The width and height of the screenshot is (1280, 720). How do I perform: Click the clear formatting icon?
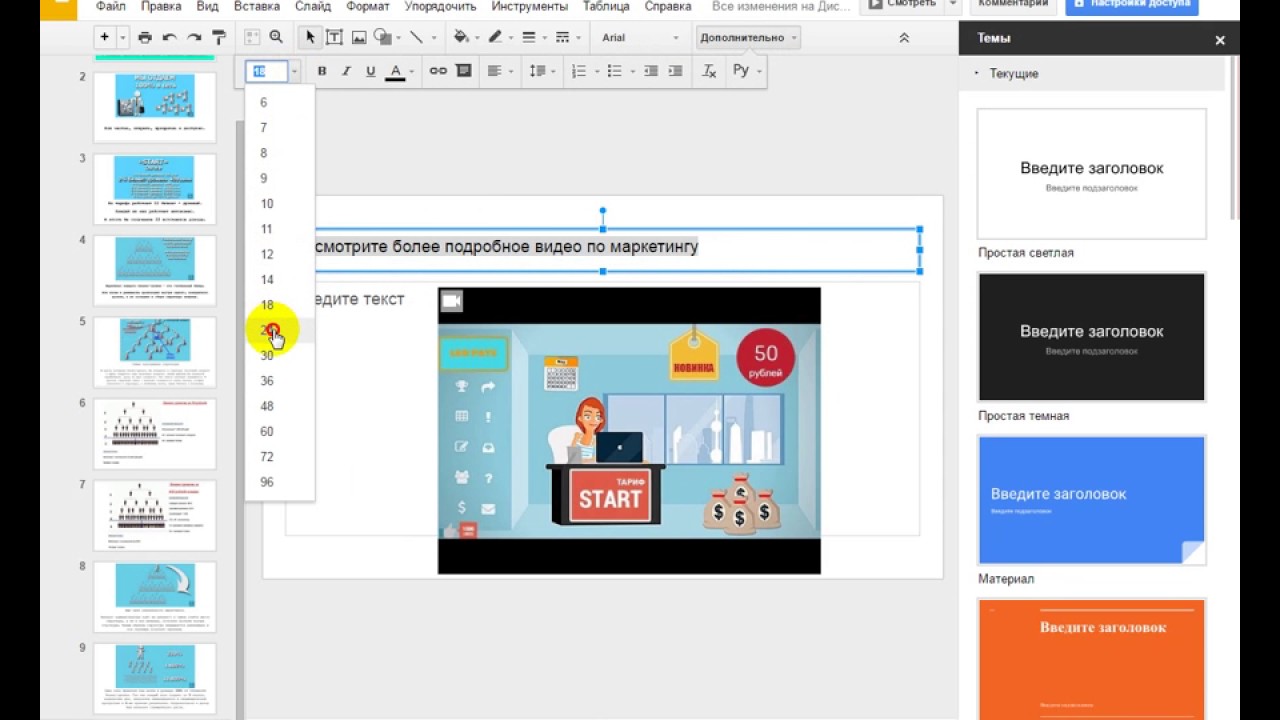[709, 71]
